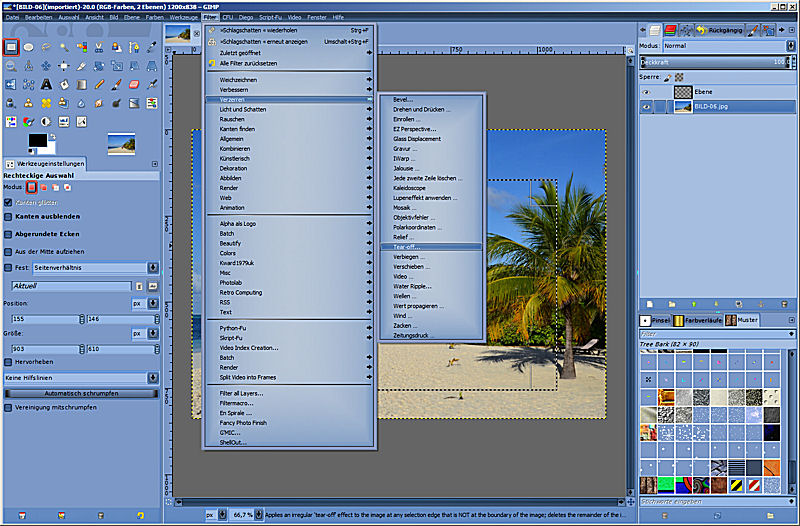Activate the Zoom magnifier tool
The image size is (800, 526).
click(11, 66)
